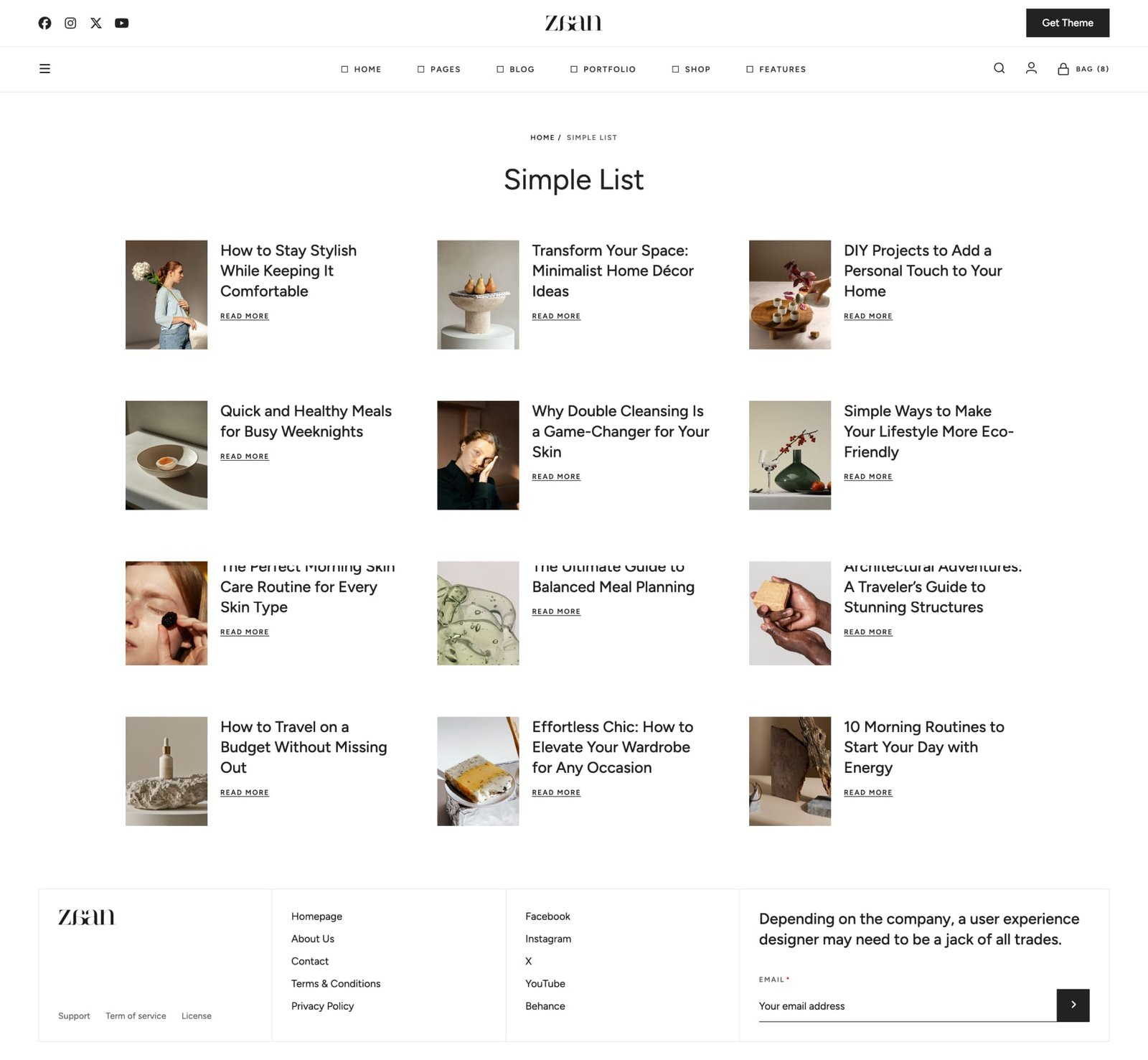Open the Facebook social icon in header
Image resolution: width=1148 pixels, height=1060 pixels.
click(44, 23)
